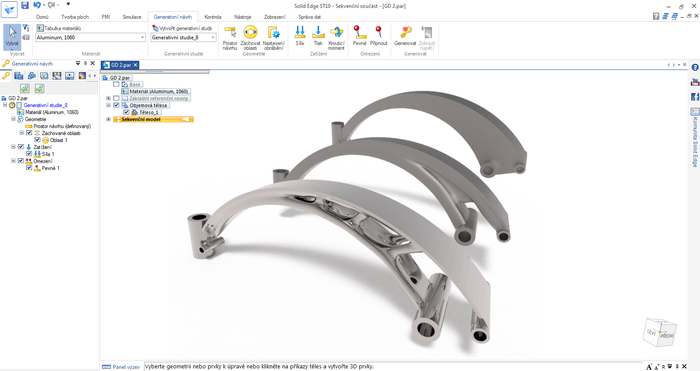Select the Připnout pinned constraint tool
The height and width of the screenshot is (371, 700).
click(379, 36)
